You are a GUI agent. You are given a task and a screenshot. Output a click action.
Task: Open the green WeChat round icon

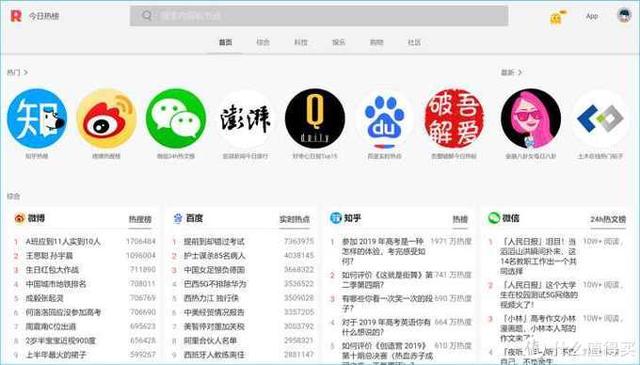coord(176,118)
